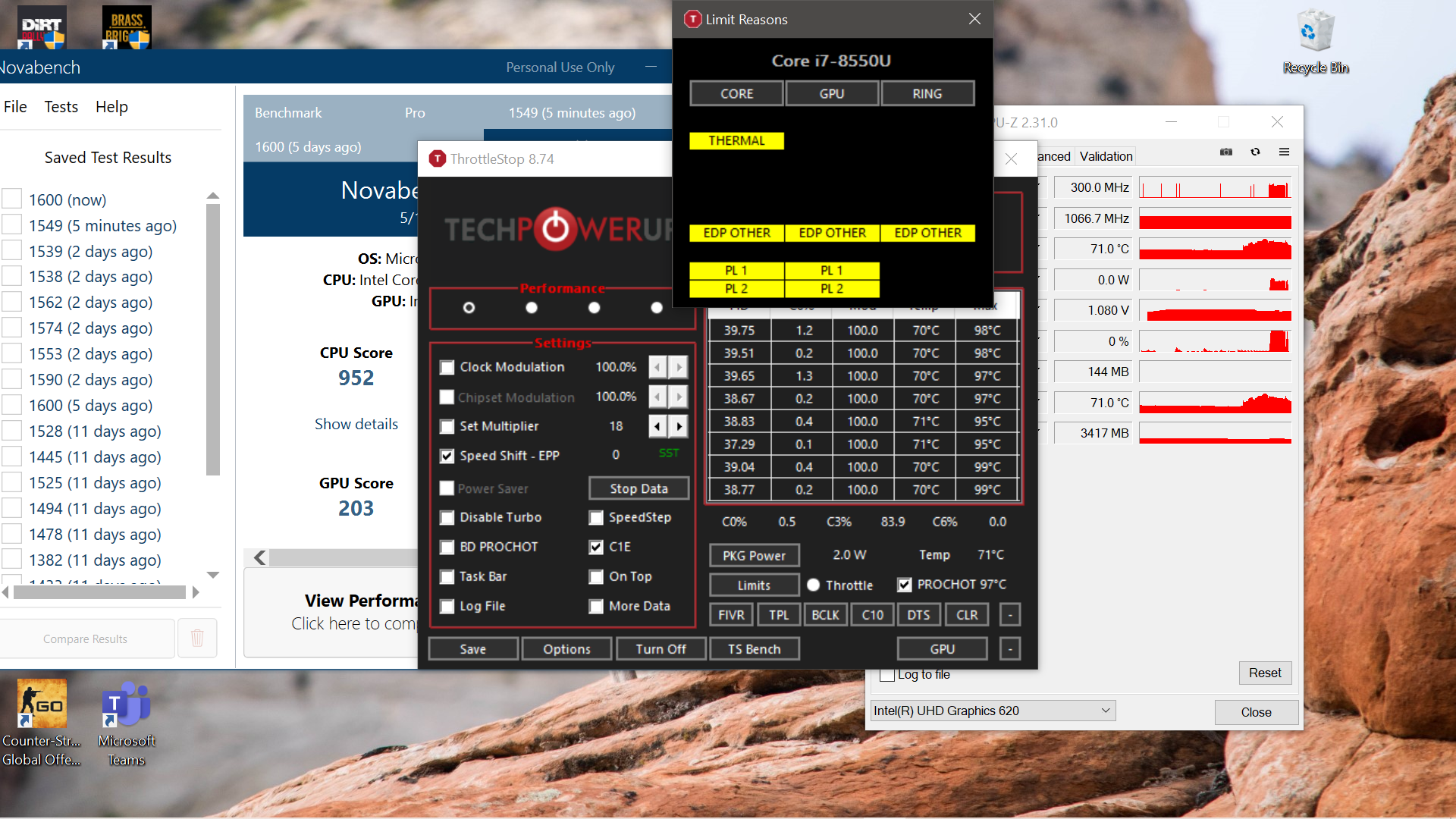1456x819 pixels.
Task: Decrease Set Multiplier with left arrow
Action: pyautogui.click(x=658, y=426)
